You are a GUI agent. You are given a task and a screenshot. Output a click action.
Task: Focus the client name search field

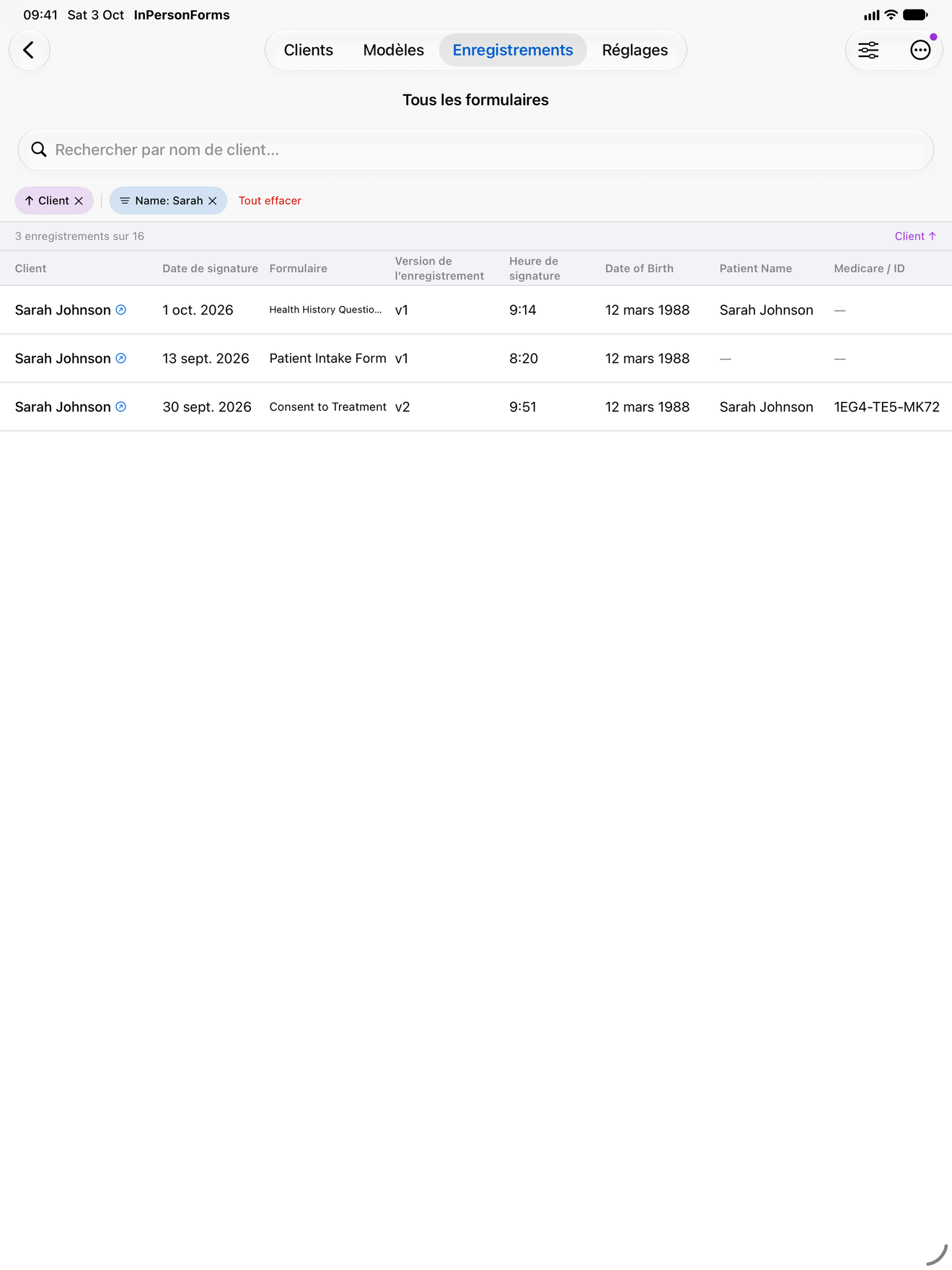(476, 149)
